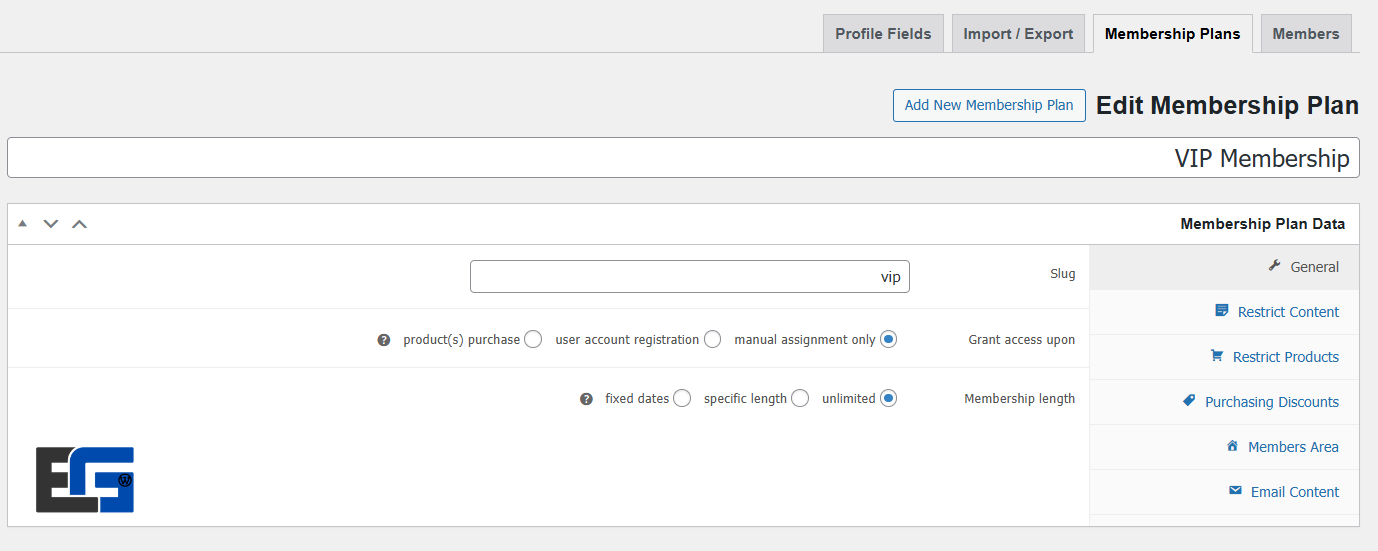1378x551 pixels.
Task: Click help icon beside fixed dates
Action: click(x=587, y=399)
